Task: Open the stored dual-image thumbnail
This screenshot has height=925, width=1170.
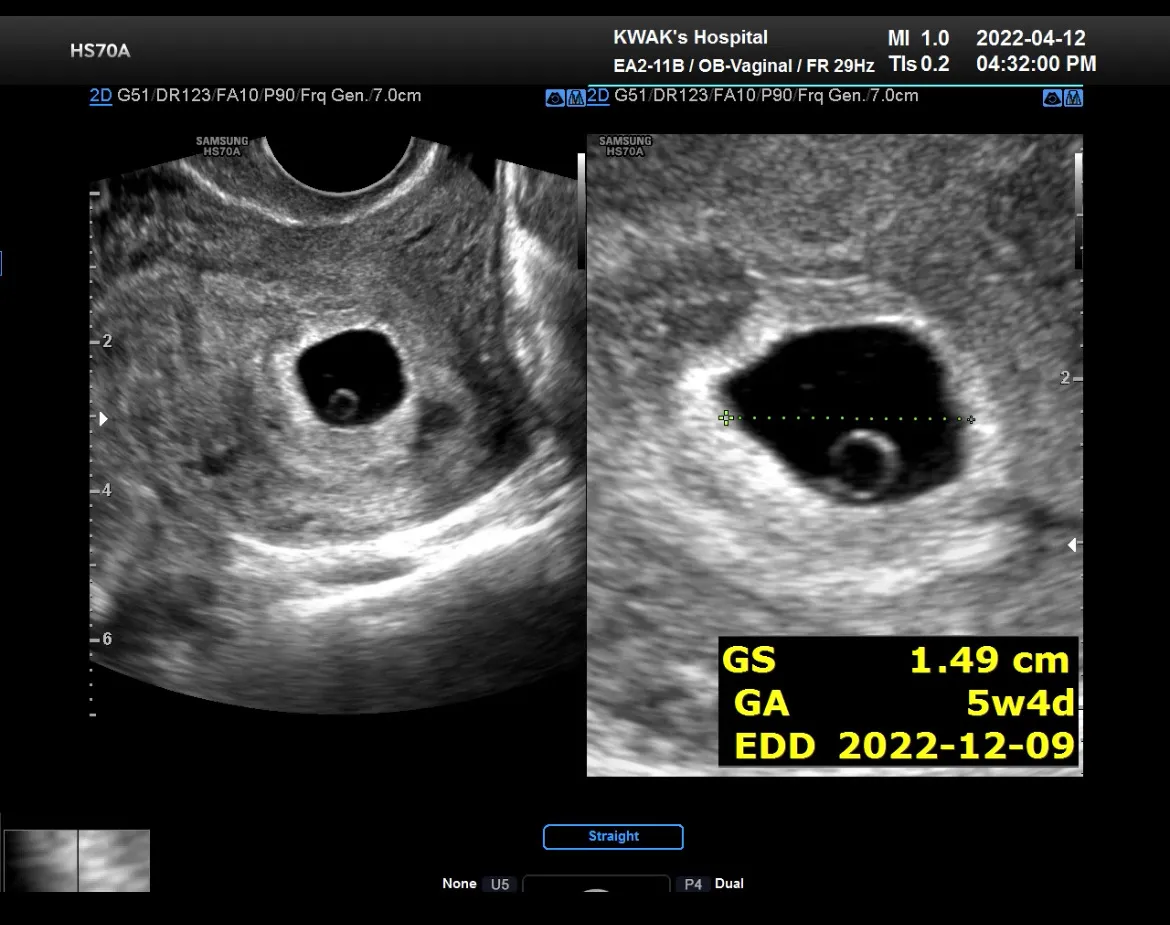Action: [x=77, y=860]
